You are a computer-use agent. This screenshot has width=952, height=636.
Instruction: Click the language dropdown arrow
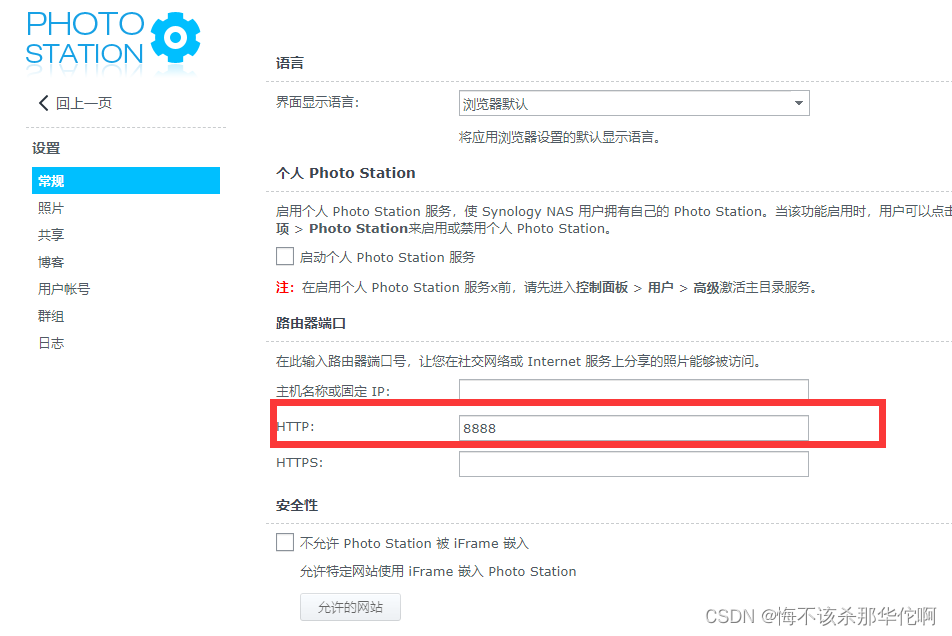pos(799,103)
